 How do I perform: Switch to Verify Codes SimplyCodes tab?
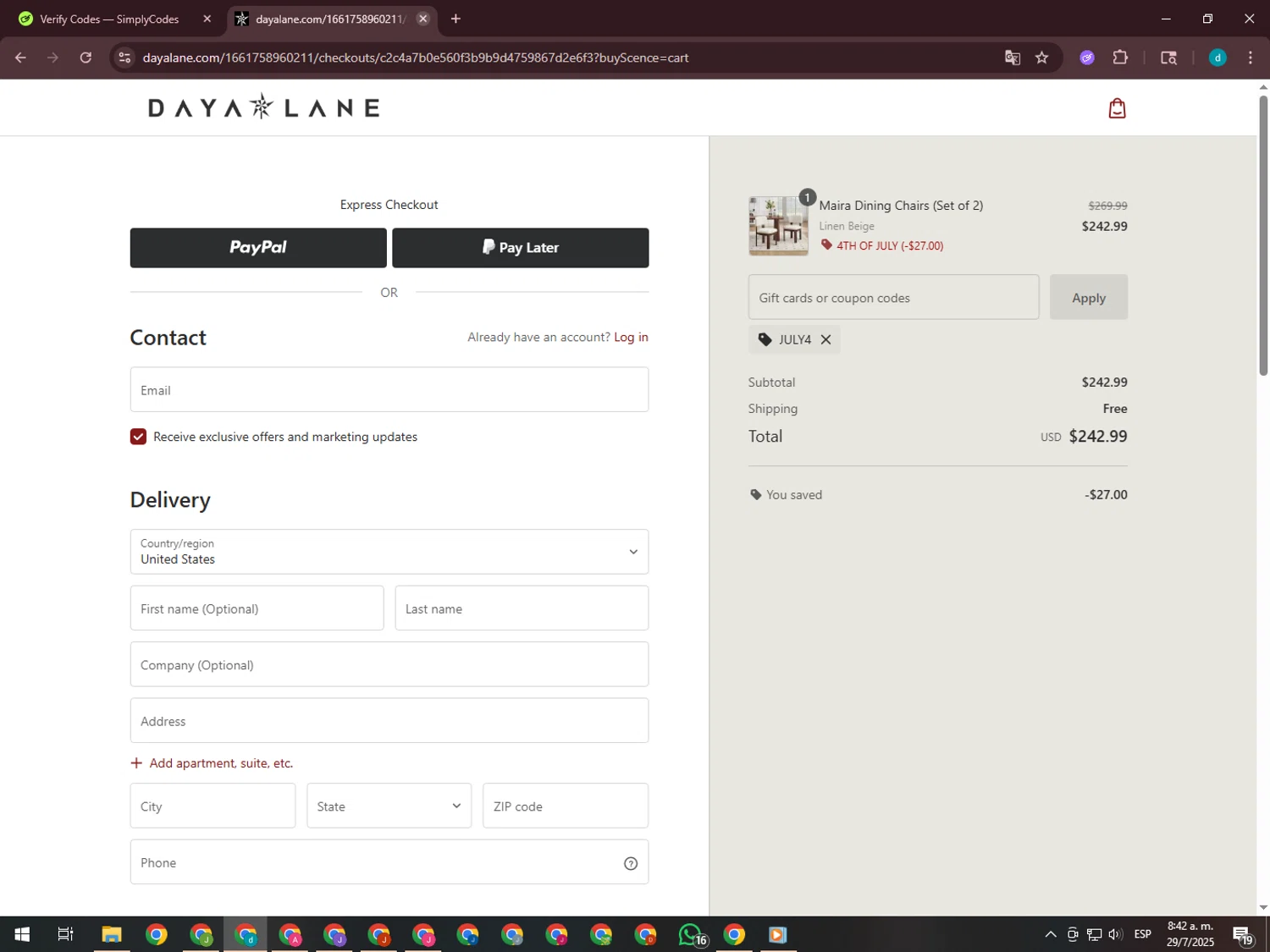[x=110, y=19]
